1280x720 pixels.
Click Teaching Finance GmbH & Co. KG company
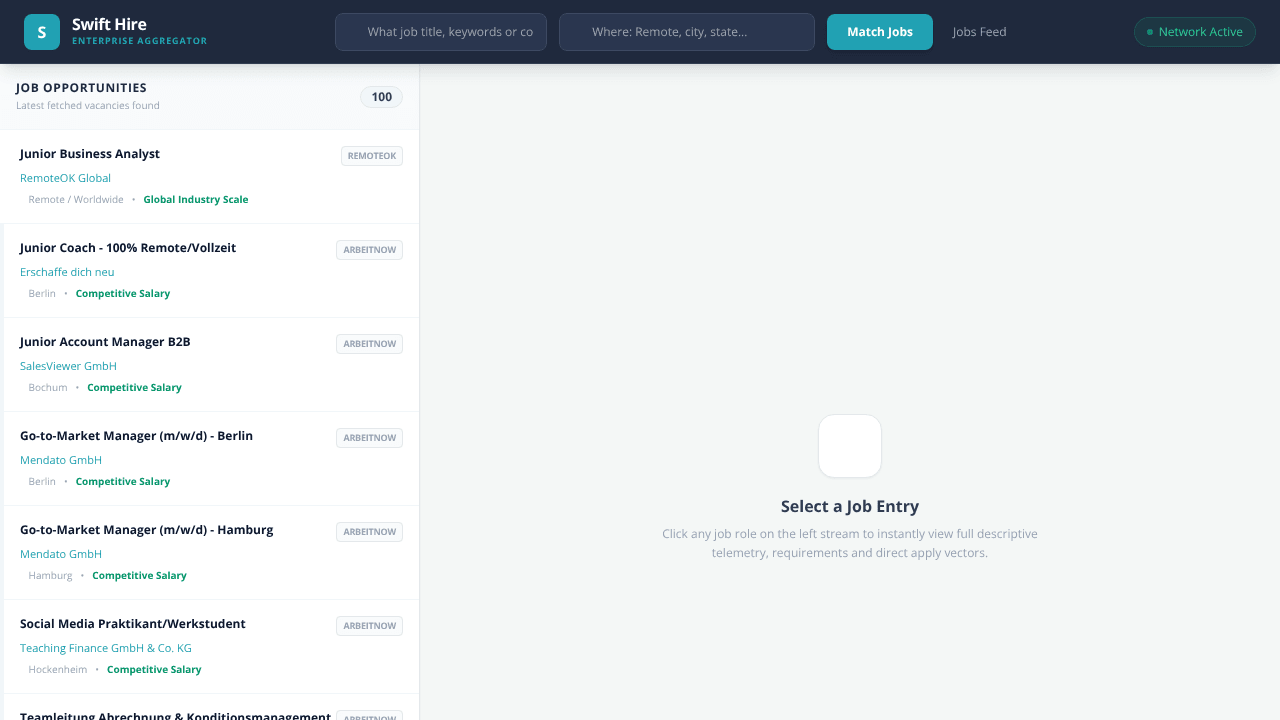tap(106, 648)
